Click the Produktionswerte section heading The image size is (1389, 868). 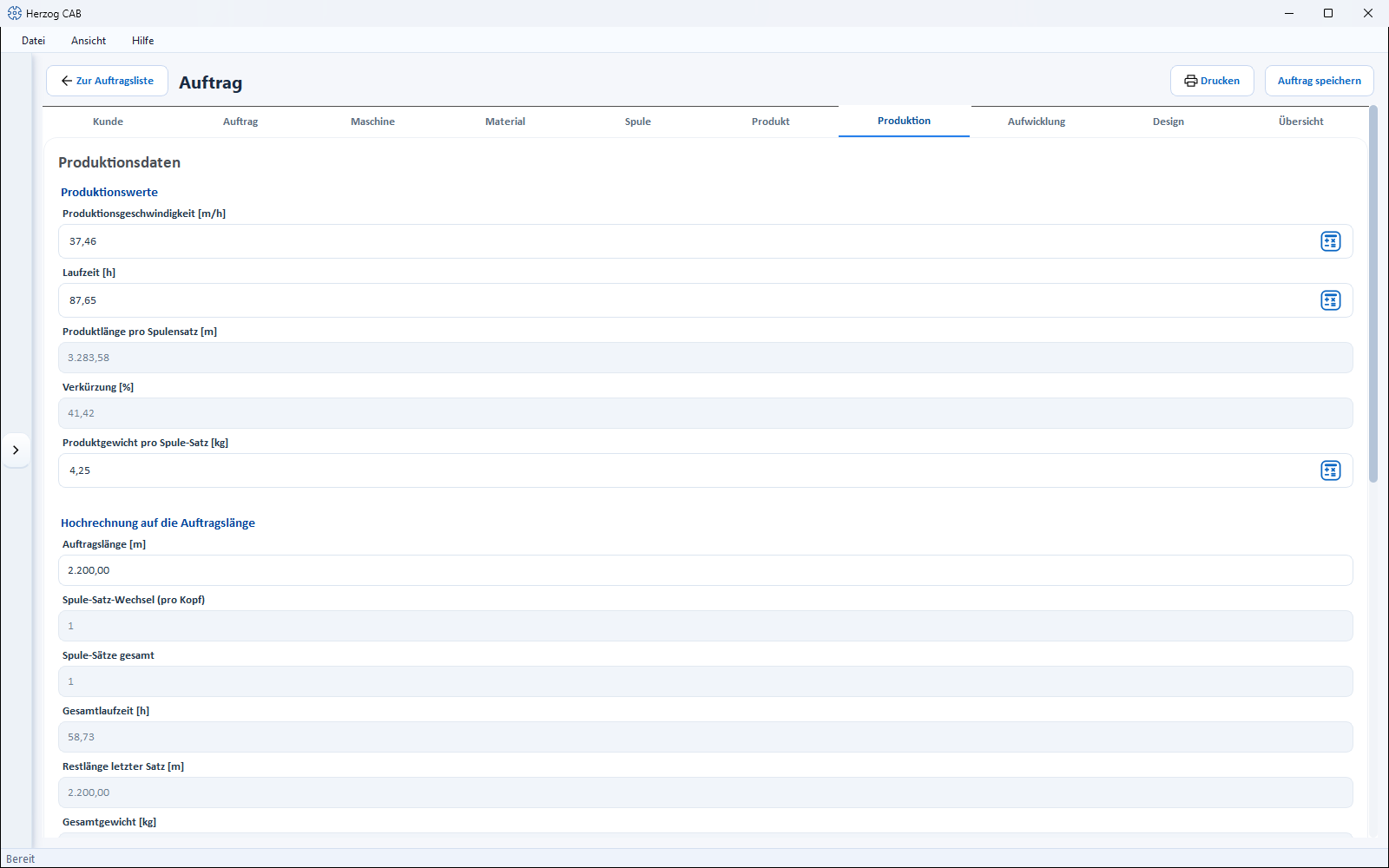(x=109, y=193)
